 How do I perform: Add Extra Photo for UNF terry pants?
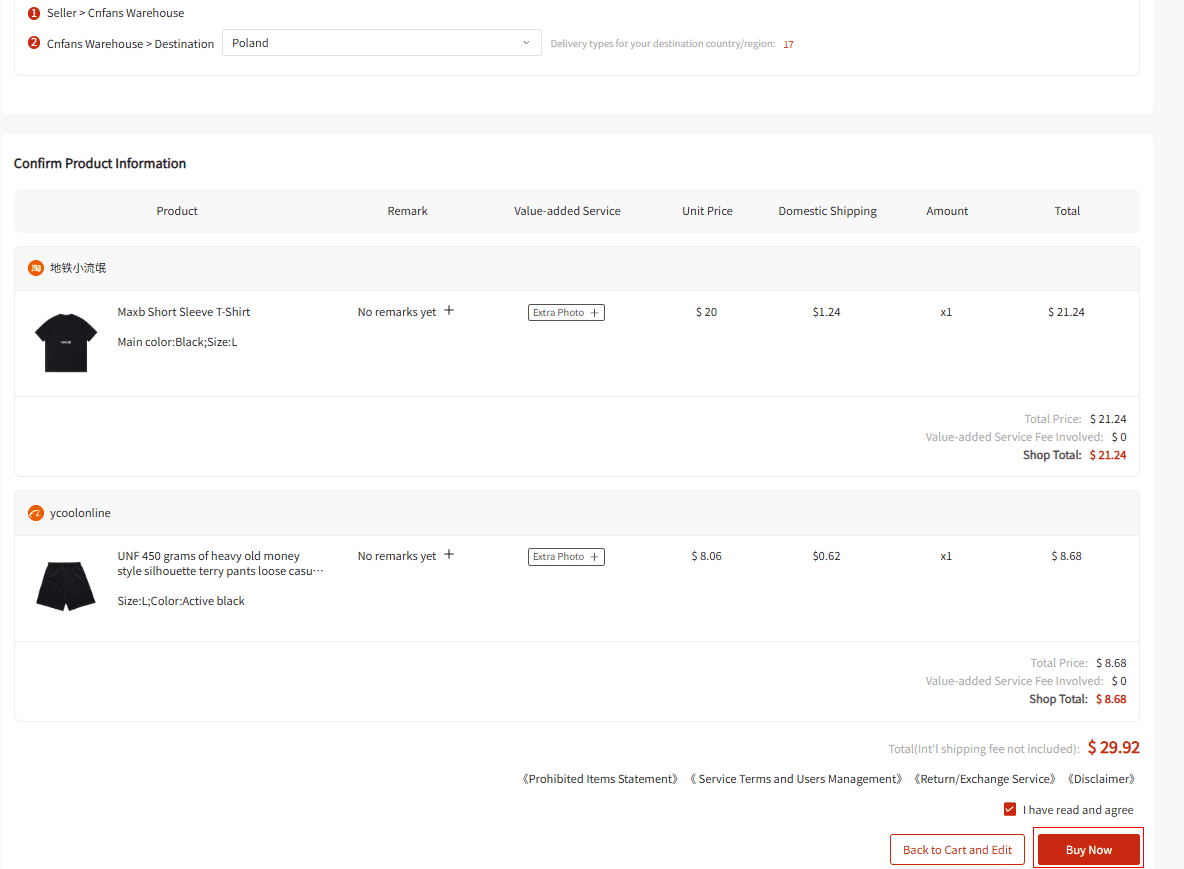point(566,556)
